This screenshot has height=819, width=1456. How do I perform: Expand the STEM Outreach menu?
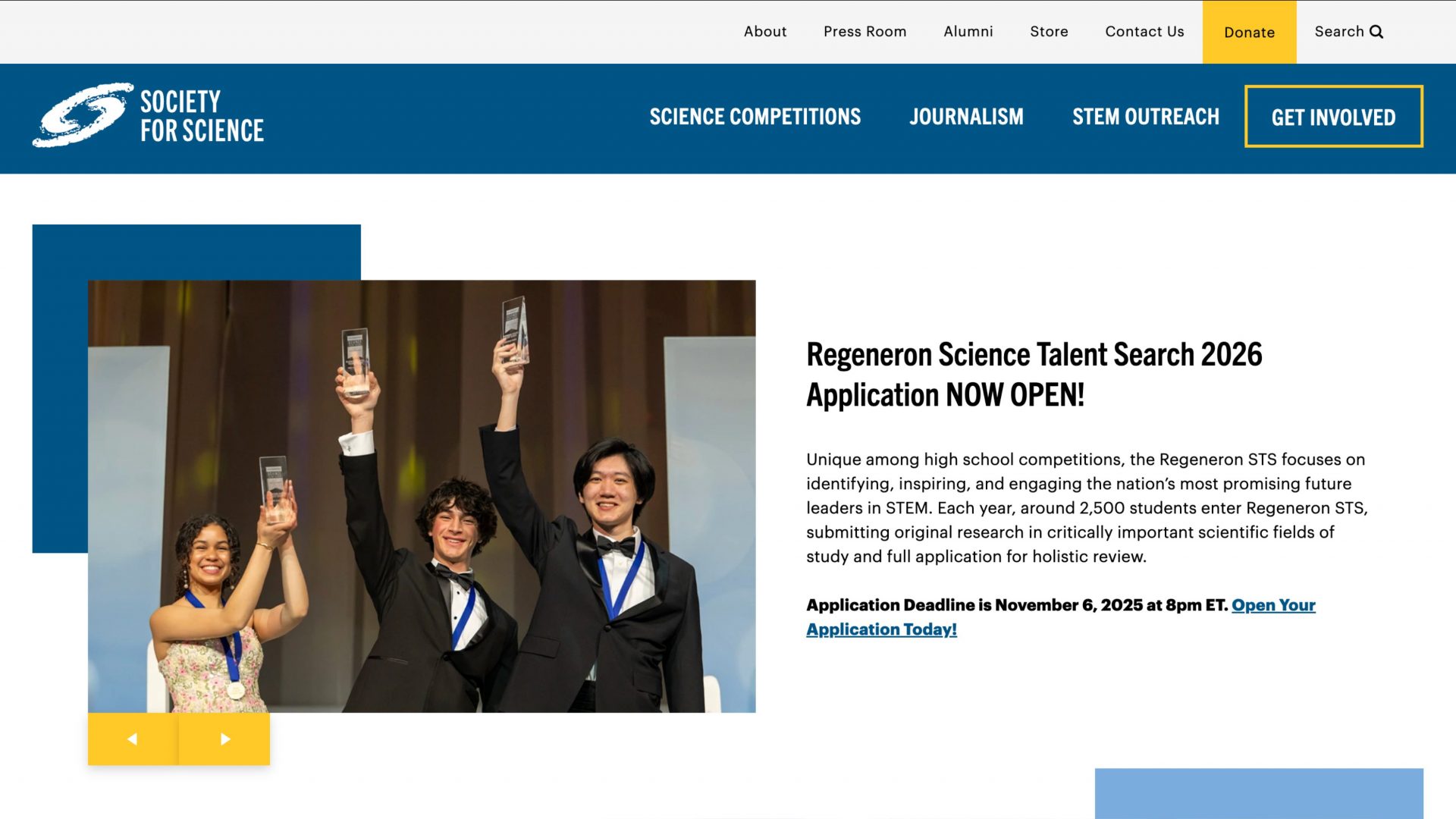1145,117
